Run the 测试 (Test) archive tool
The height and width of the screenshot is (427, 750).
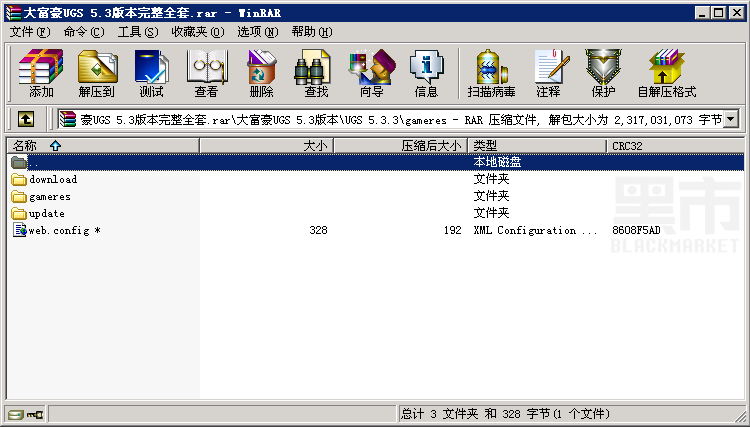(x=152, y=73)
